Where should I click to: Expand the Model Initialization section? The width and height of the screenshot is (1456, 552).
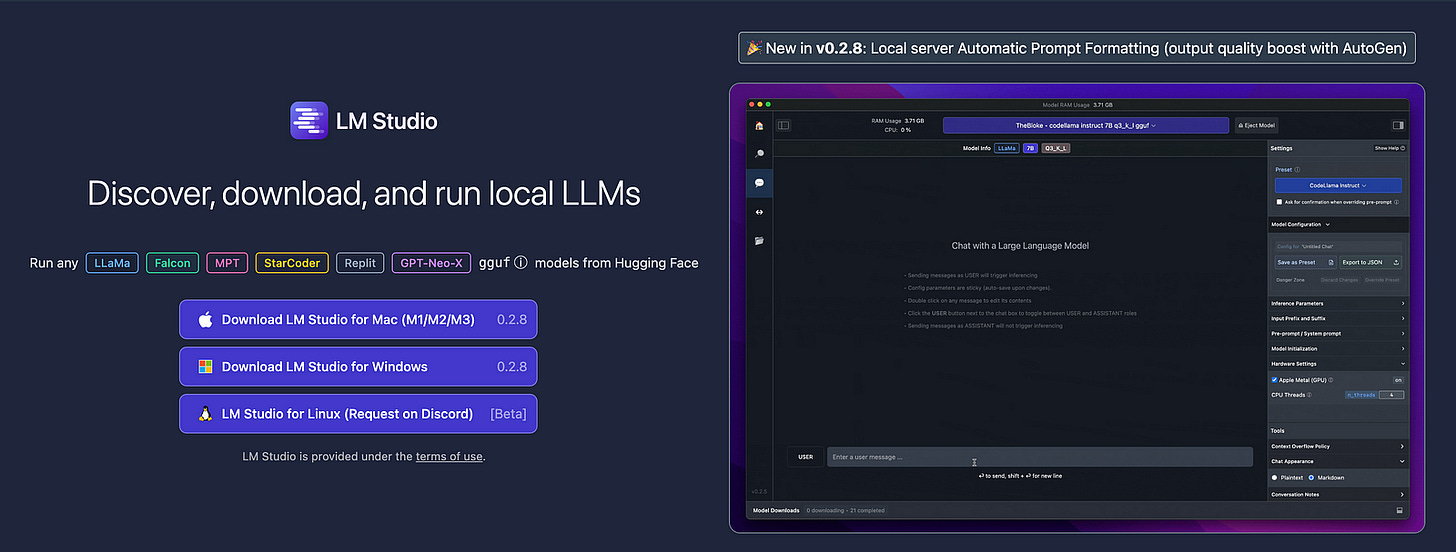pyautogui.click(x=1337, y=348)
